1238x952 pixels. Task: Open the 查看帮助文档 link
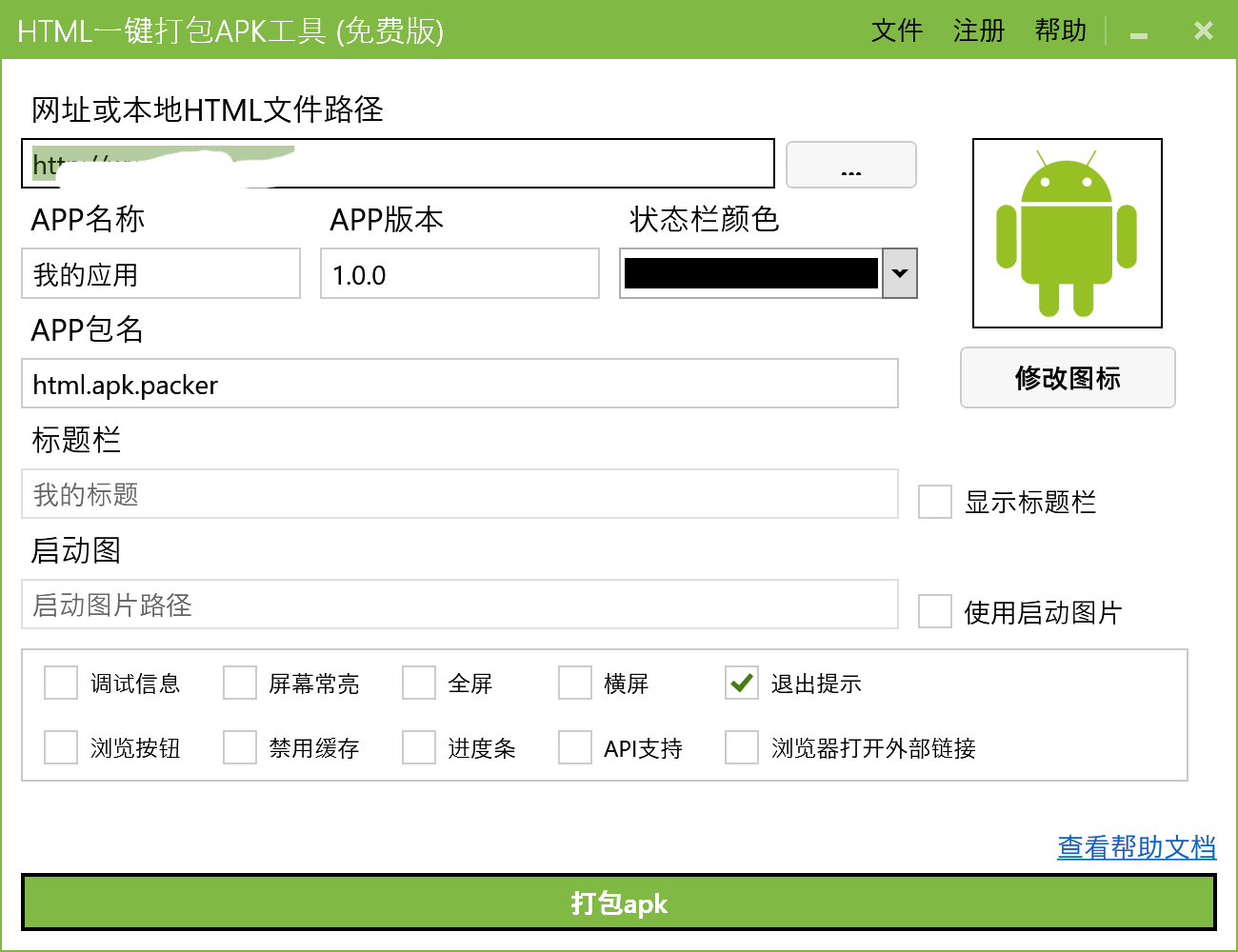[1136, 846]
